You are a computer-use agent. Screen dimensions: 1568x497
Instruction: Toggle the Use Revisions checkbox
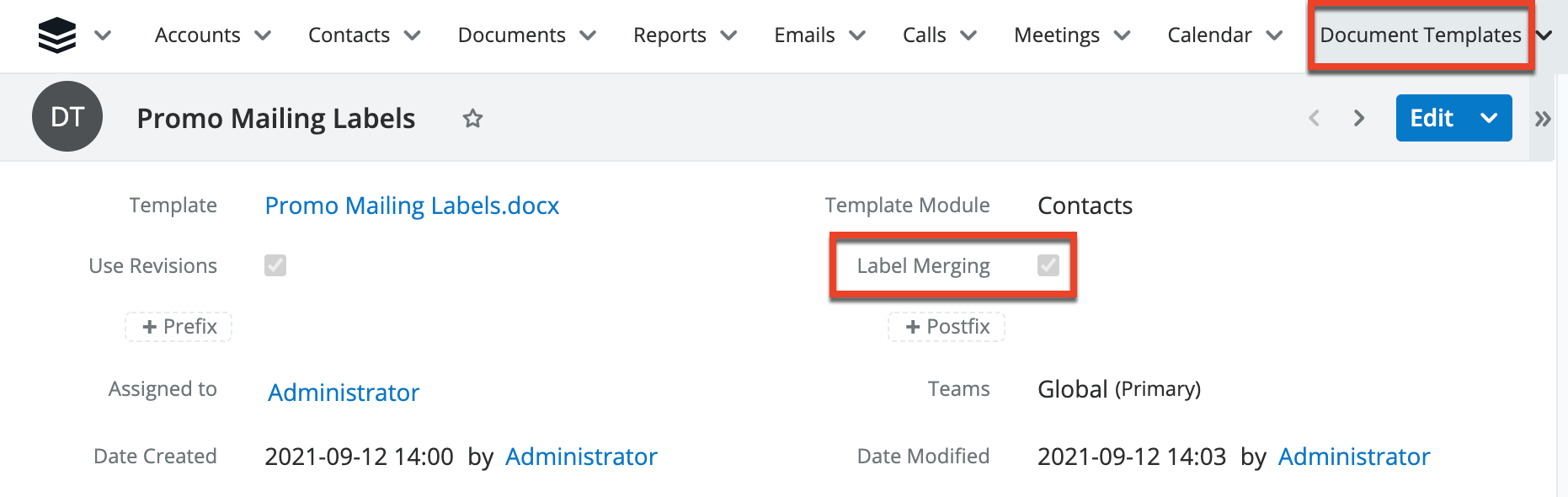[x=275, y=265]
